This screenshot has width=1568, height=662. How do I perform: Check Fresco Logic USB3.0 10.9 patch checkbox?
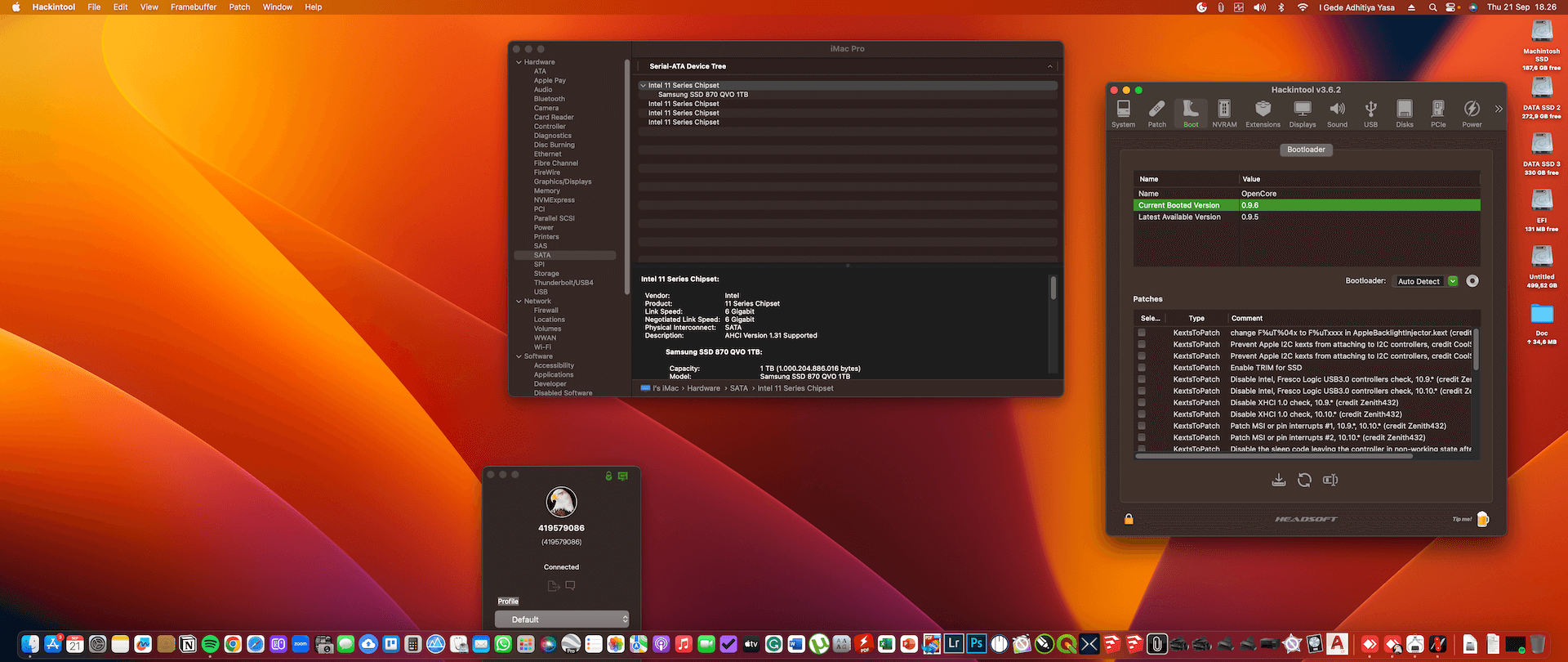point(1142,379)
